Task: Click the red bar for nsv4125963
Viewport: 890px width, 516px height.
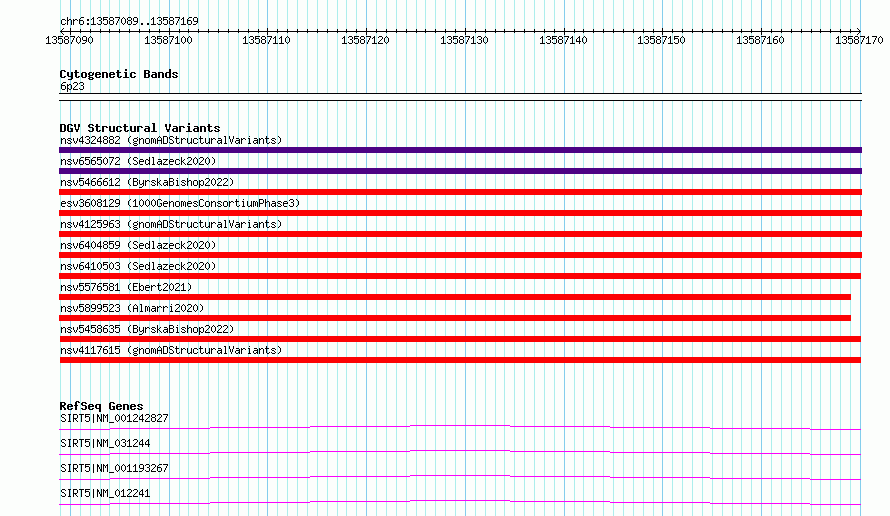Action: (460, 234)
